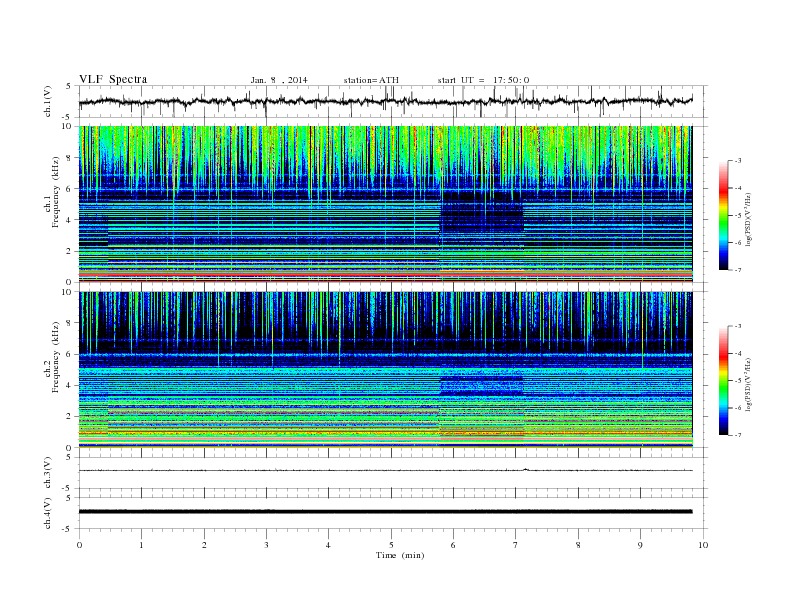
Task: Click the ch.1 spectrogram color bar
Action: tap(723, 215)
